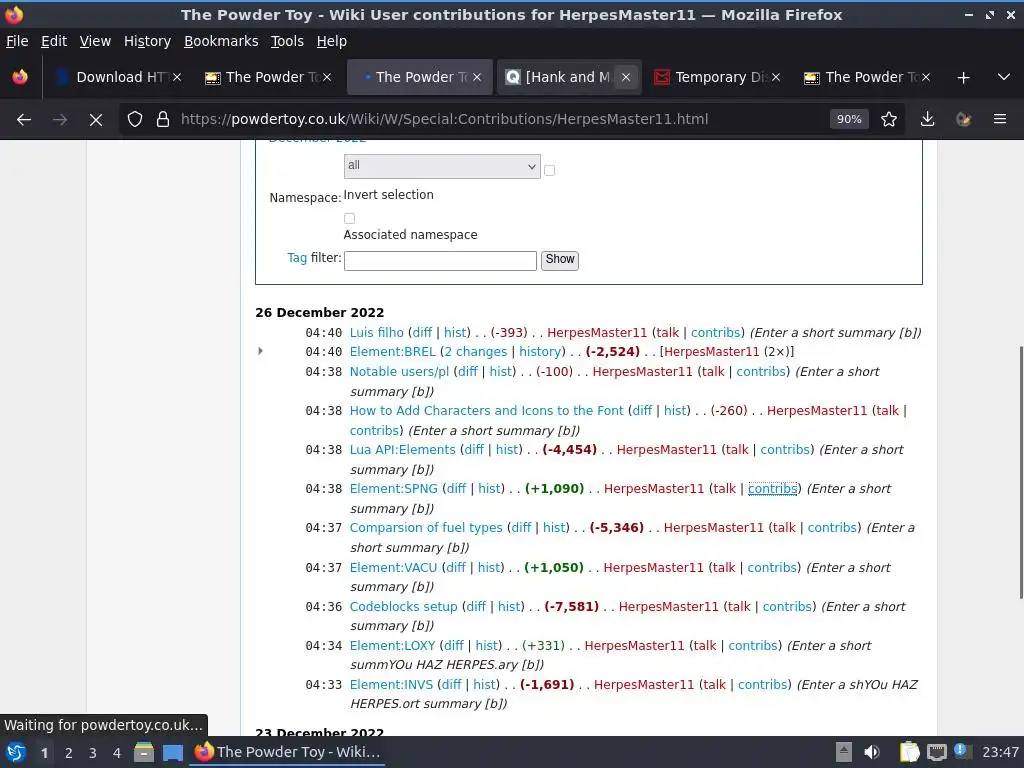
Task: Close the Download HT tab
Action: tap(177, 78)
